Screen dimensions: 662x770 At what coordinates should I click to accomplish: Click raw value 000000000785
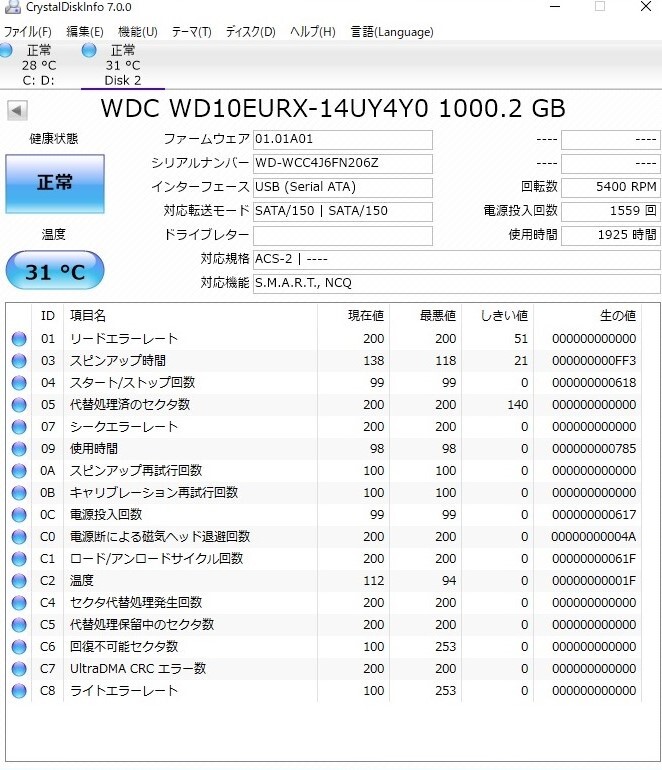pos(594,449)
